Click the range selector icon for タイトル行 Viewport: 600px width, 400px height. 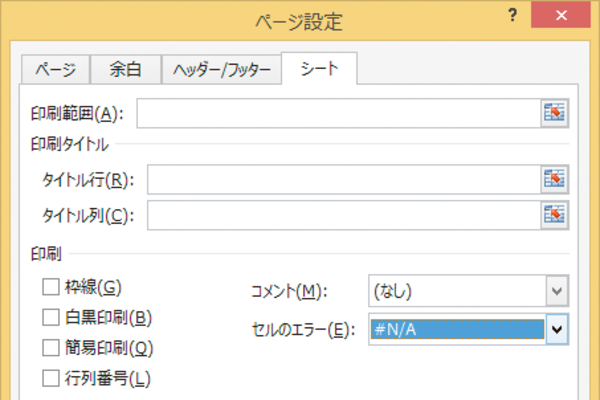click(x=554, y=179)
